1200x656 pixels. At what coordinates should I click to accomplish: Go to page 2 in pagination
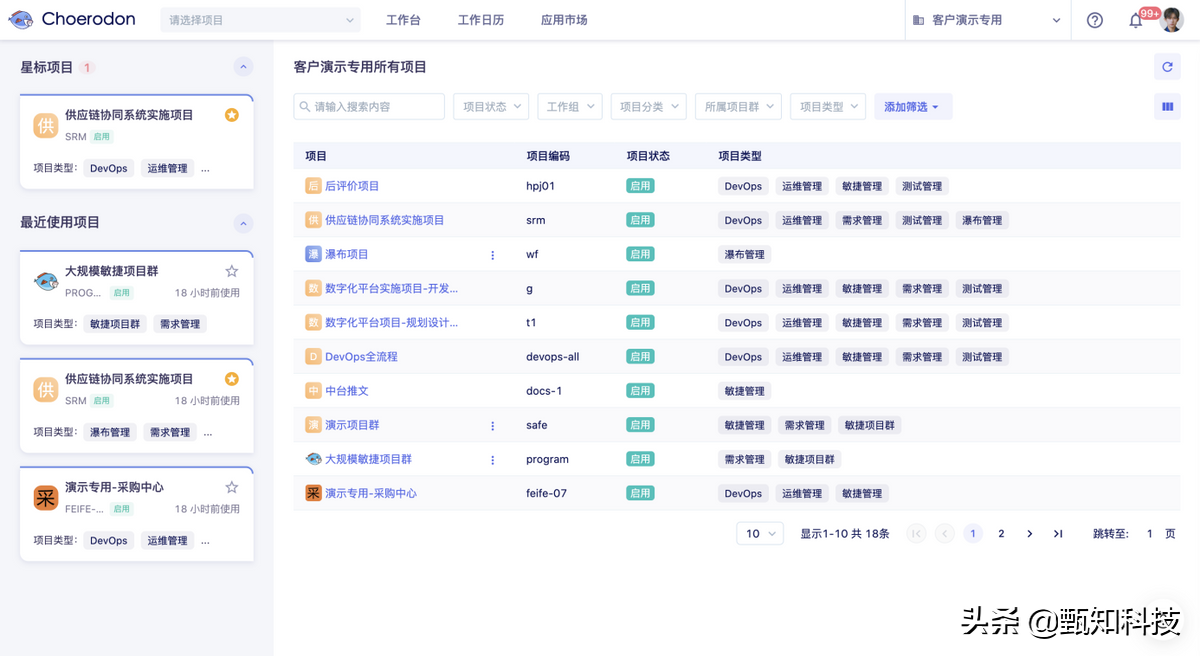click(x=1001, y=533)
